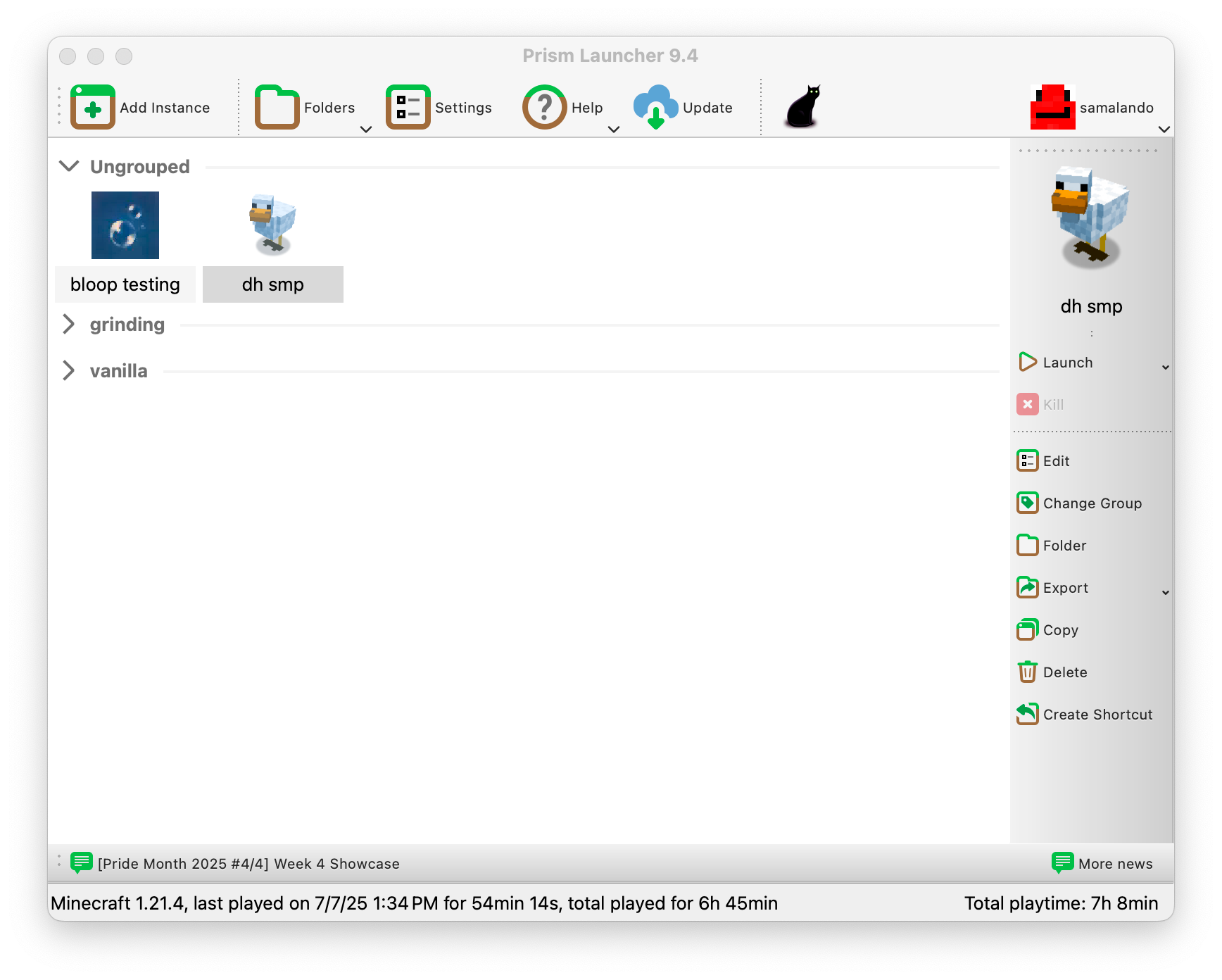1222x980 pixels.
Task: Open the Folders dropdown arrow
Action: [x=366, y=129]
